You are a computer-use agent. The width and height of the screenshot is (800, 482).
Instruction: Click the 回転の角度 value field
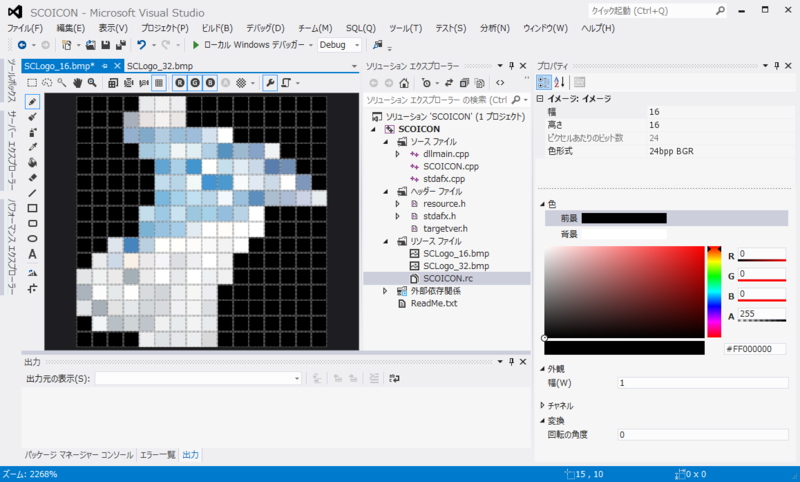(x=703, y=435)
